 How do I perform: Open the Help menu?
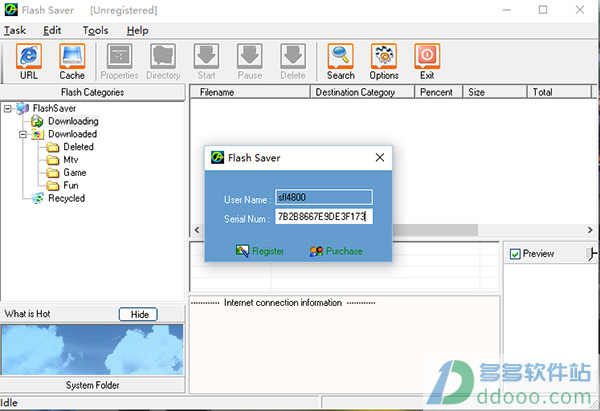[137, 30]
